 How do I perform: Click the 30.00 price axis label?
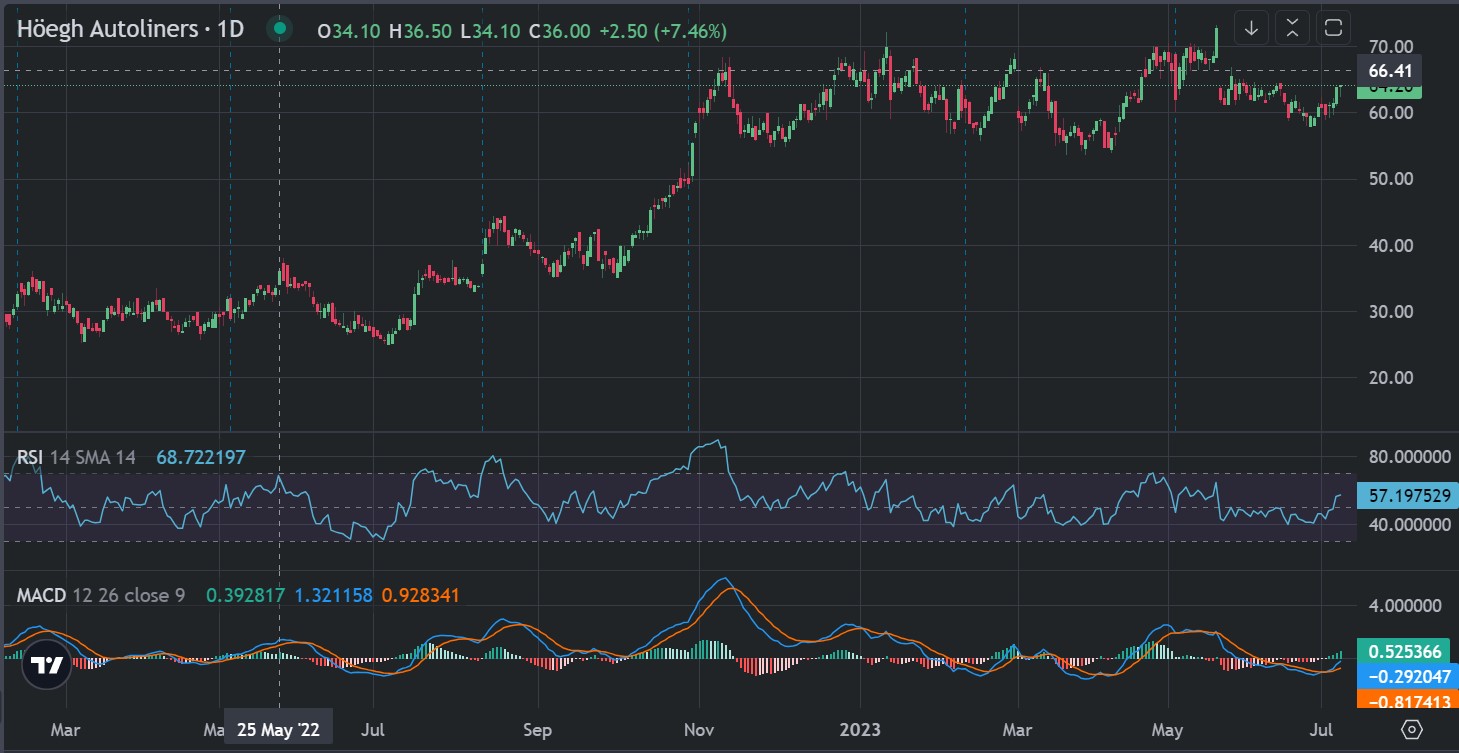pyautogui.click(x=1392, y=311)
